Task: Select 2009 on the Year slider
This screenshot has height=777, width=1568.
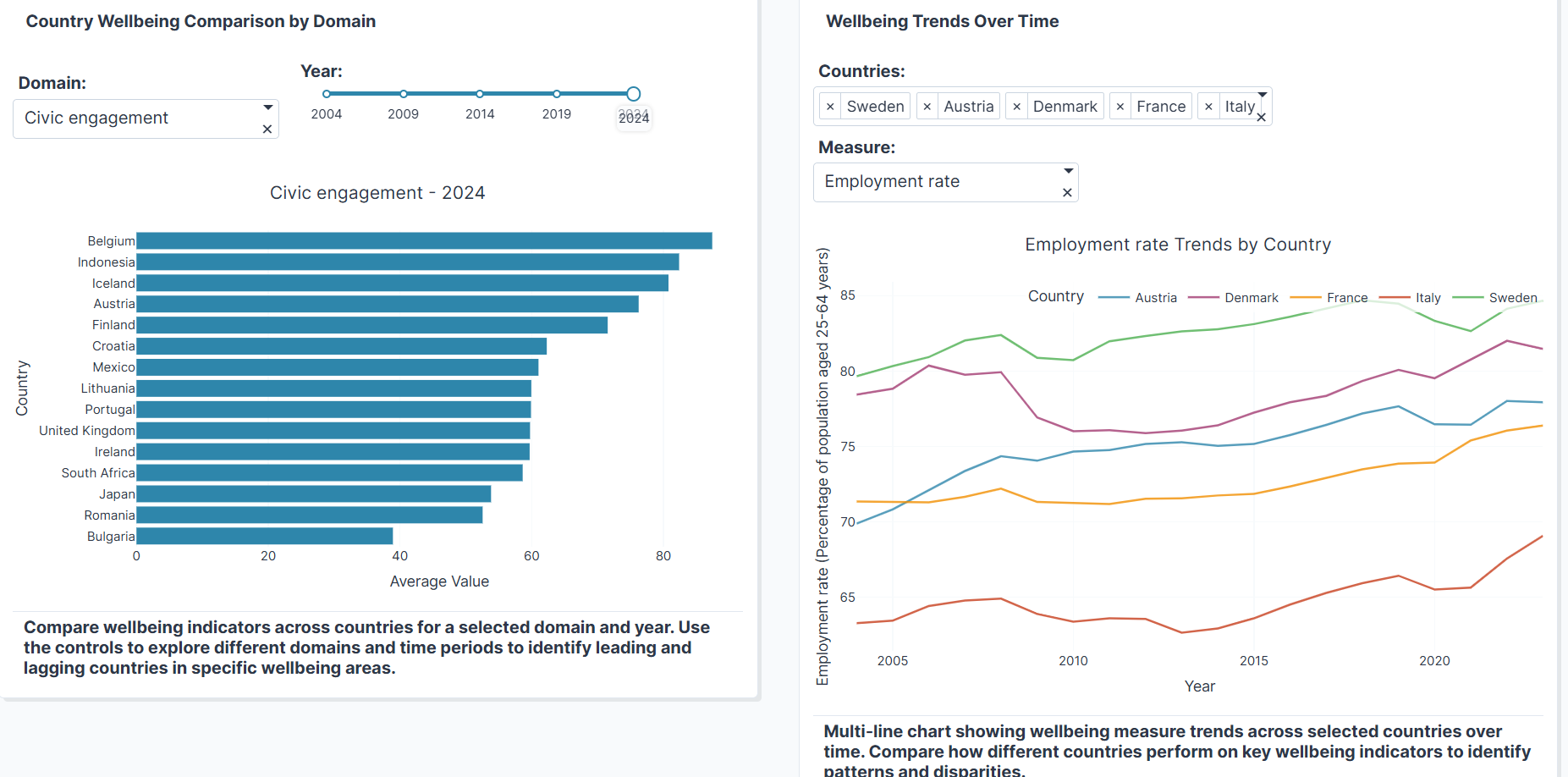Action: (404, 94)
